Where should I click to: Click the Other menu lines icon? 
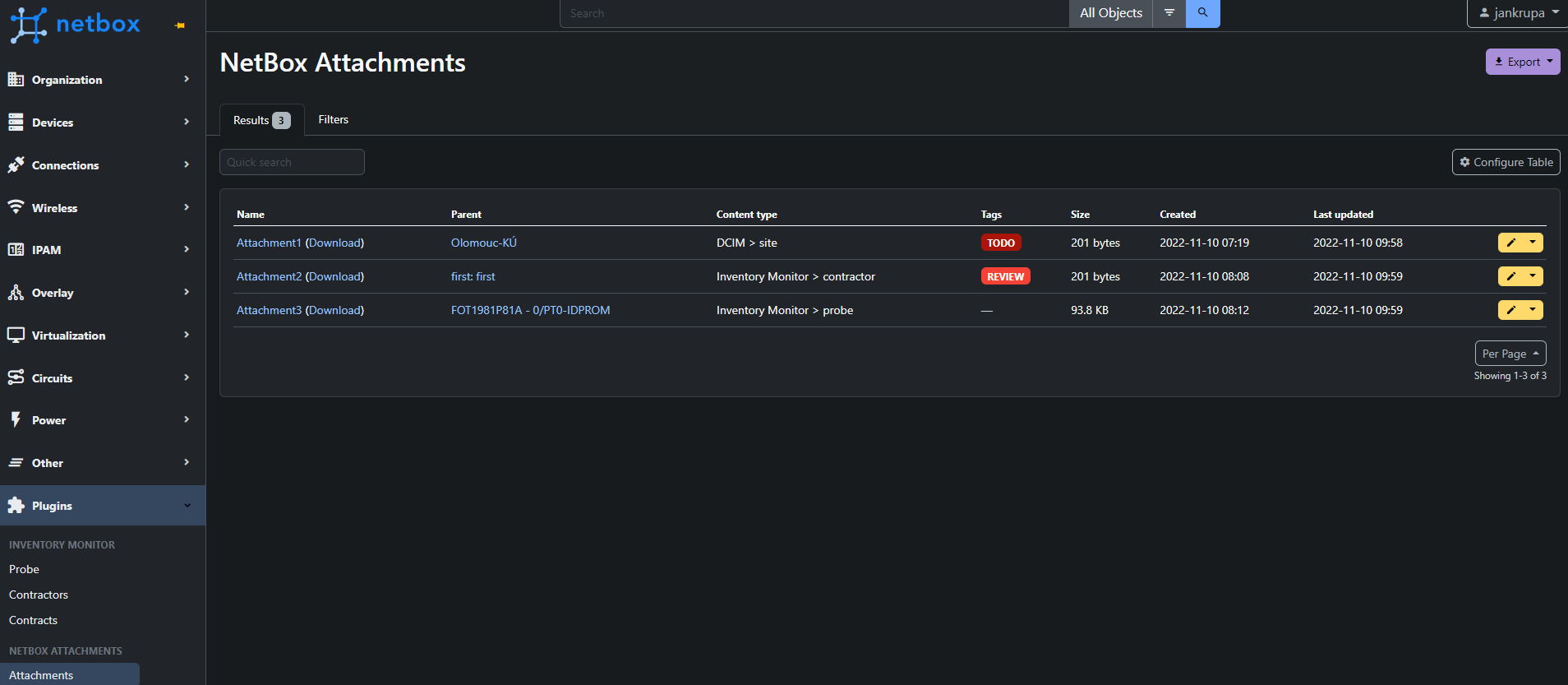point(16,462)
